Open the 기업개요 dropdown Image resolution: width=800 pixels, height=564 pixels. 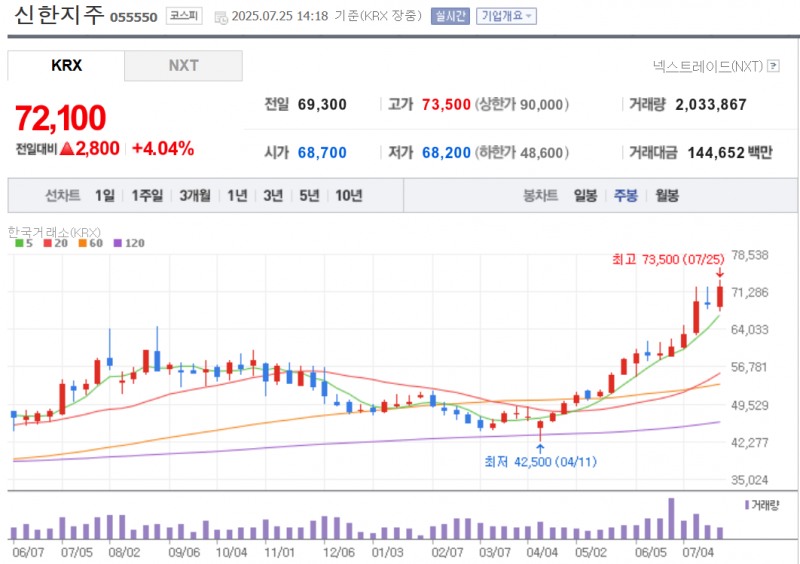click(x=506, y=16)
